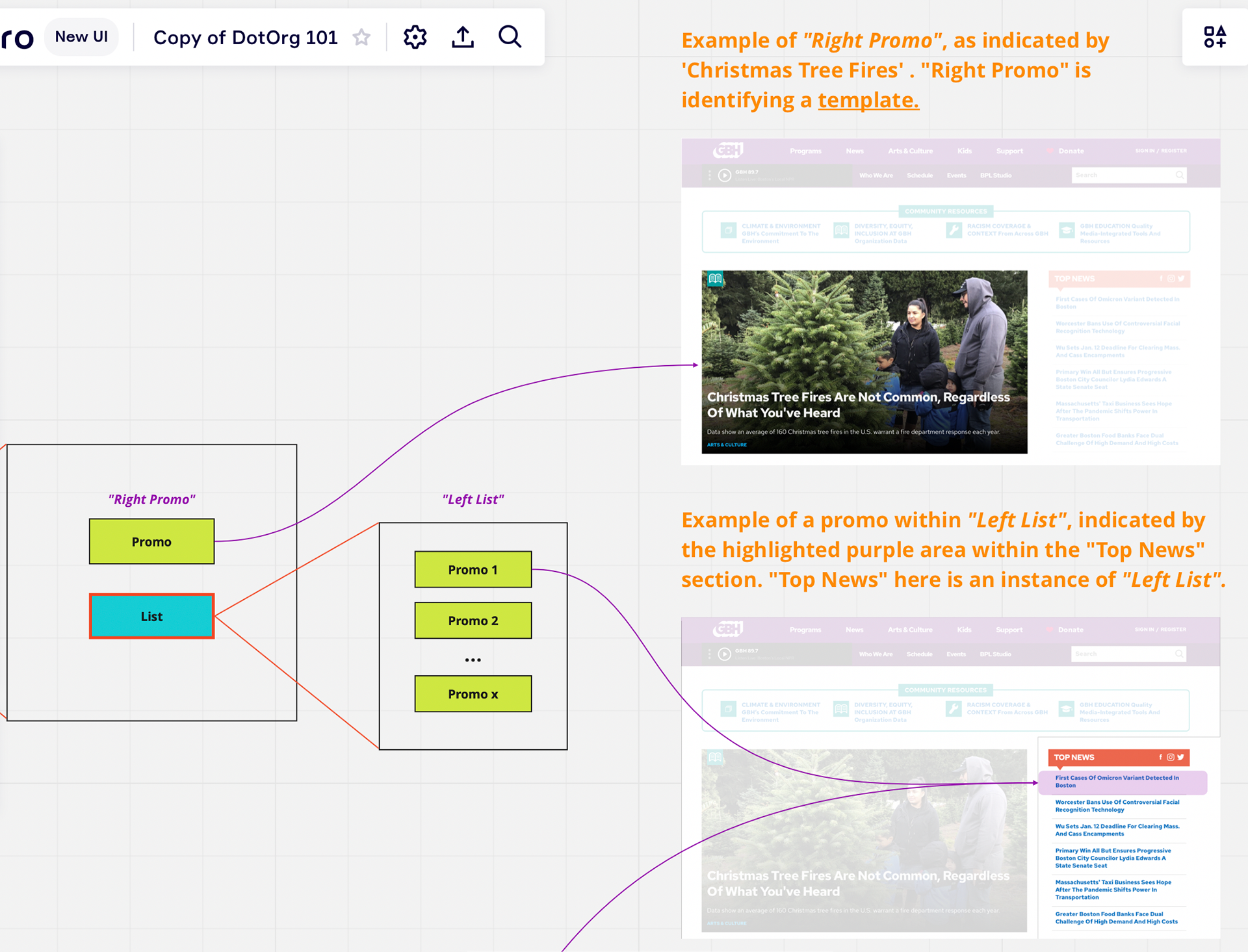Select the Promo 2 box

click(x=473, y=621)
